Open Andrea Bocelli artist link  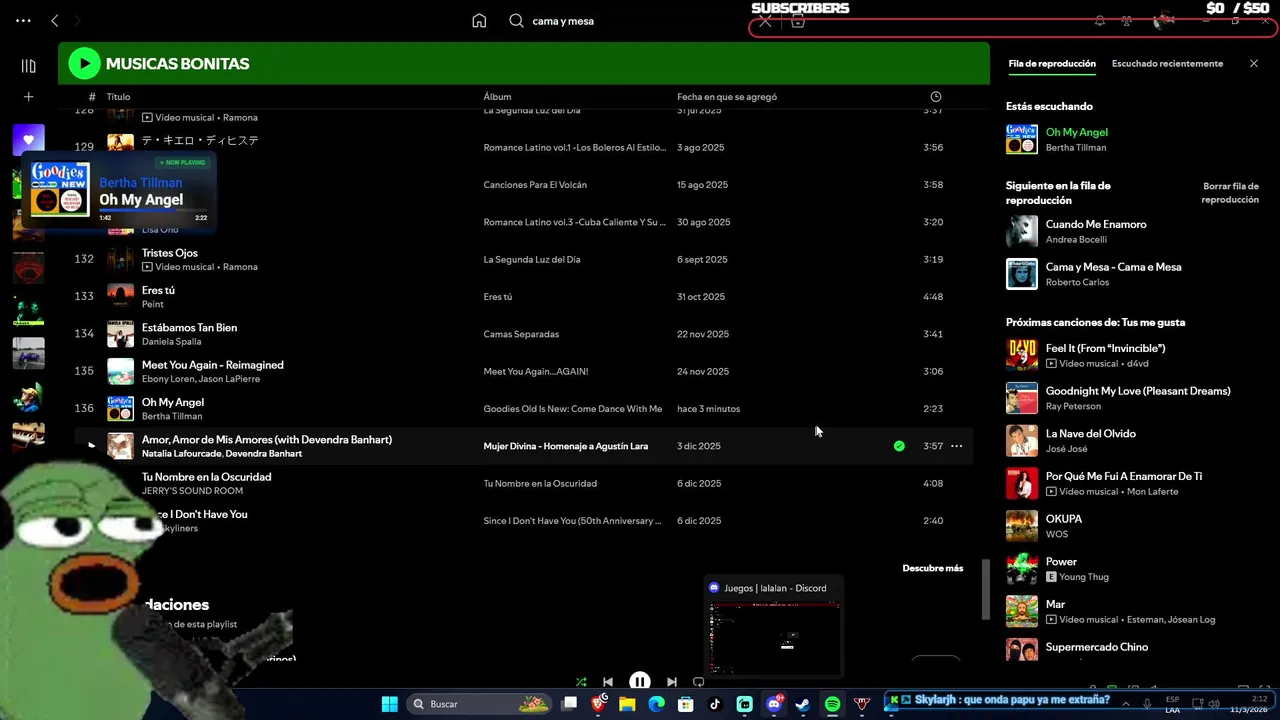1076,240
